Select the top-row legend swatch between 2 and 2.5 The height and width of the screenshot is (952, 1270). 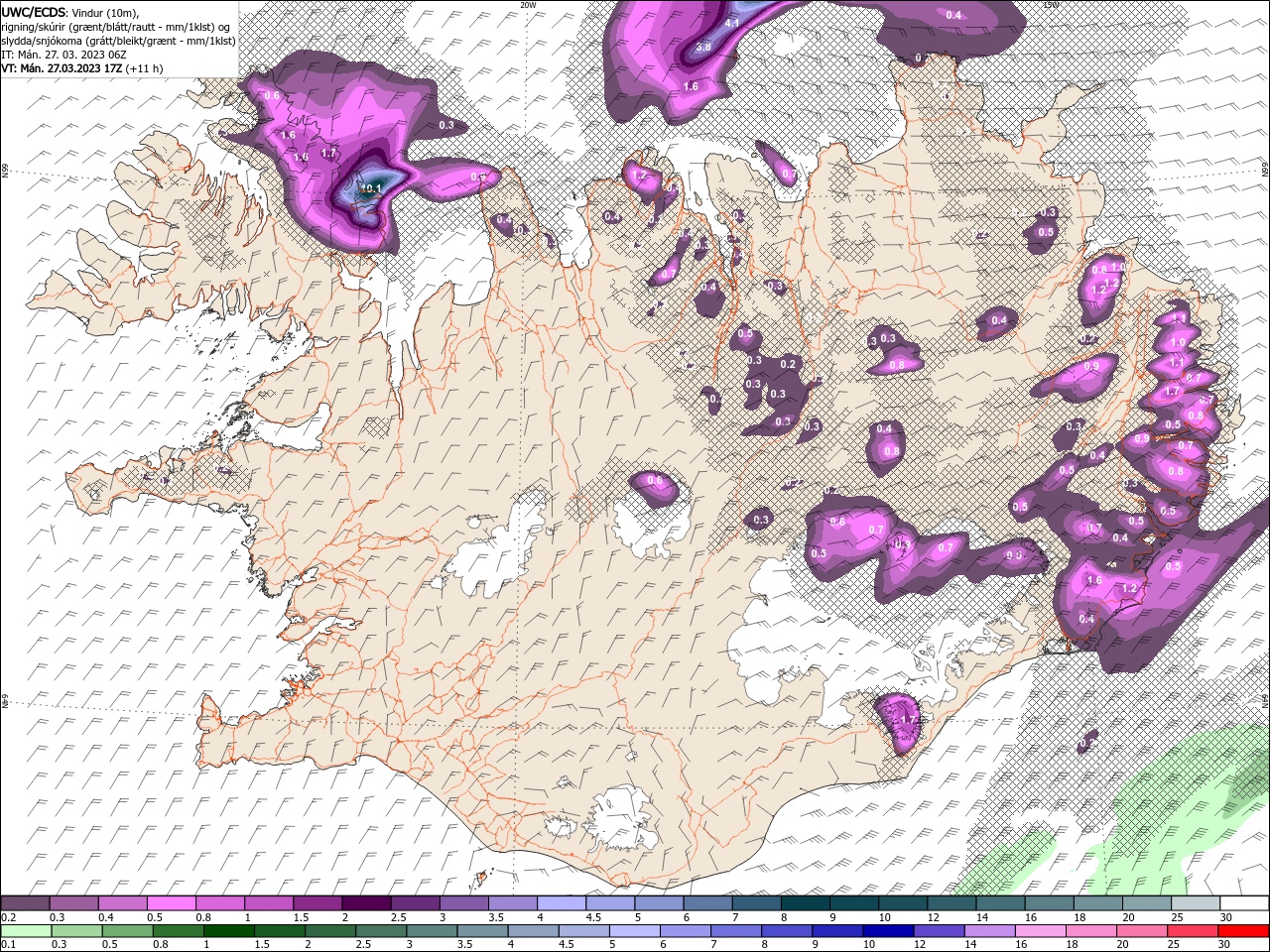(365, 902)
